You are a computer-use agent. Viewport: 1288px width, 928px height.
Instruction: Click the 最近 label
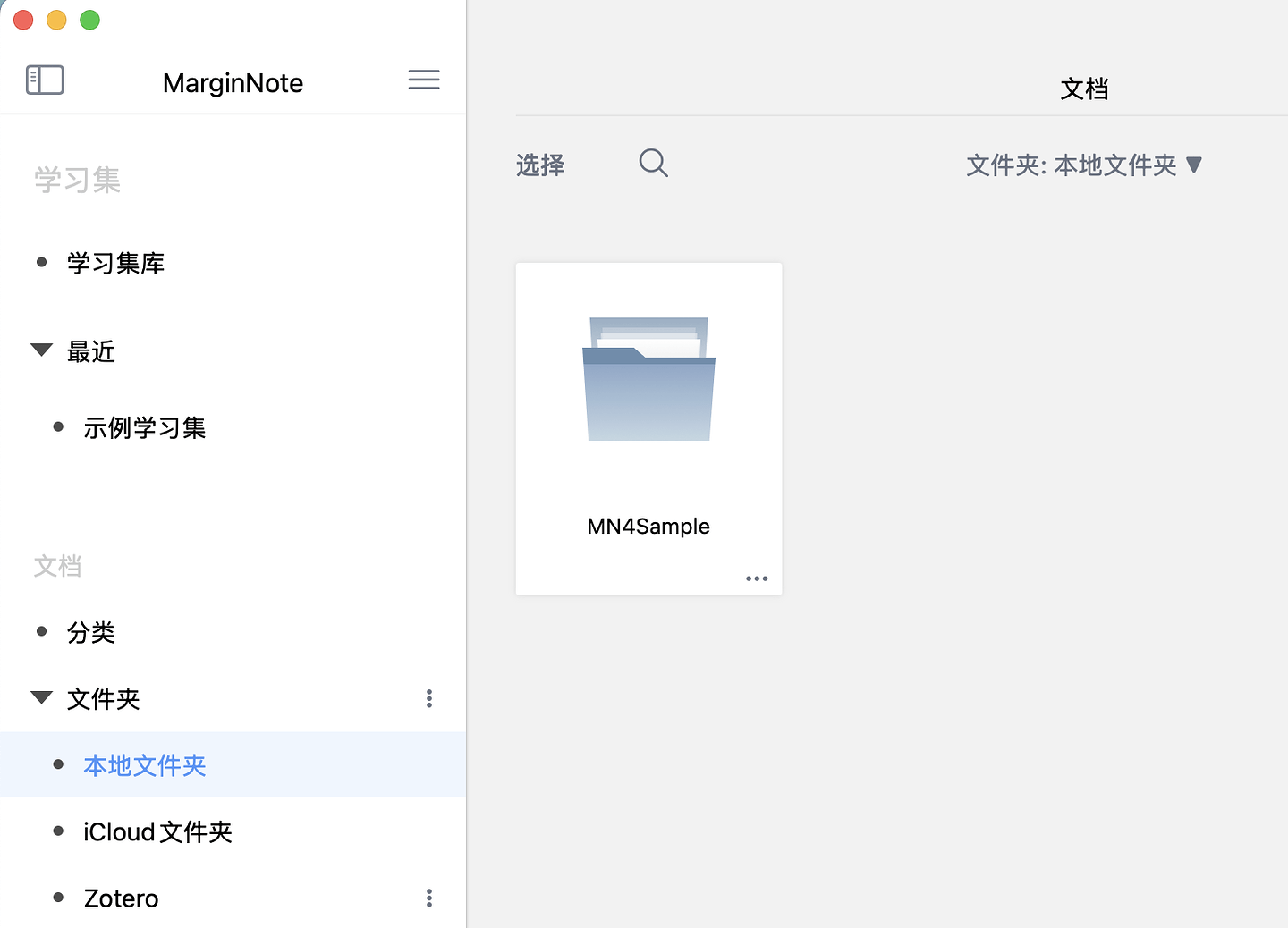click(90, 352)
